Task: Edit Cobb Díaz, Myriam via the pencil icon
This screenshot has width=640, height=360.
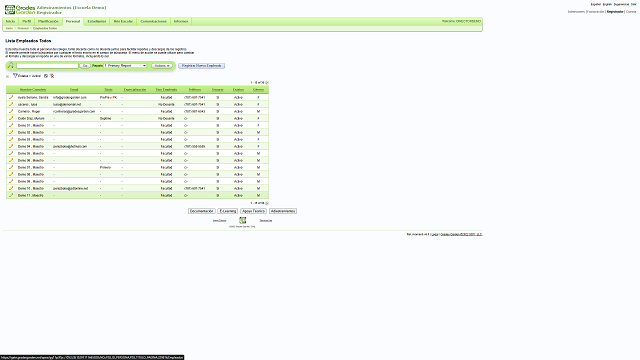Action: 11,118
